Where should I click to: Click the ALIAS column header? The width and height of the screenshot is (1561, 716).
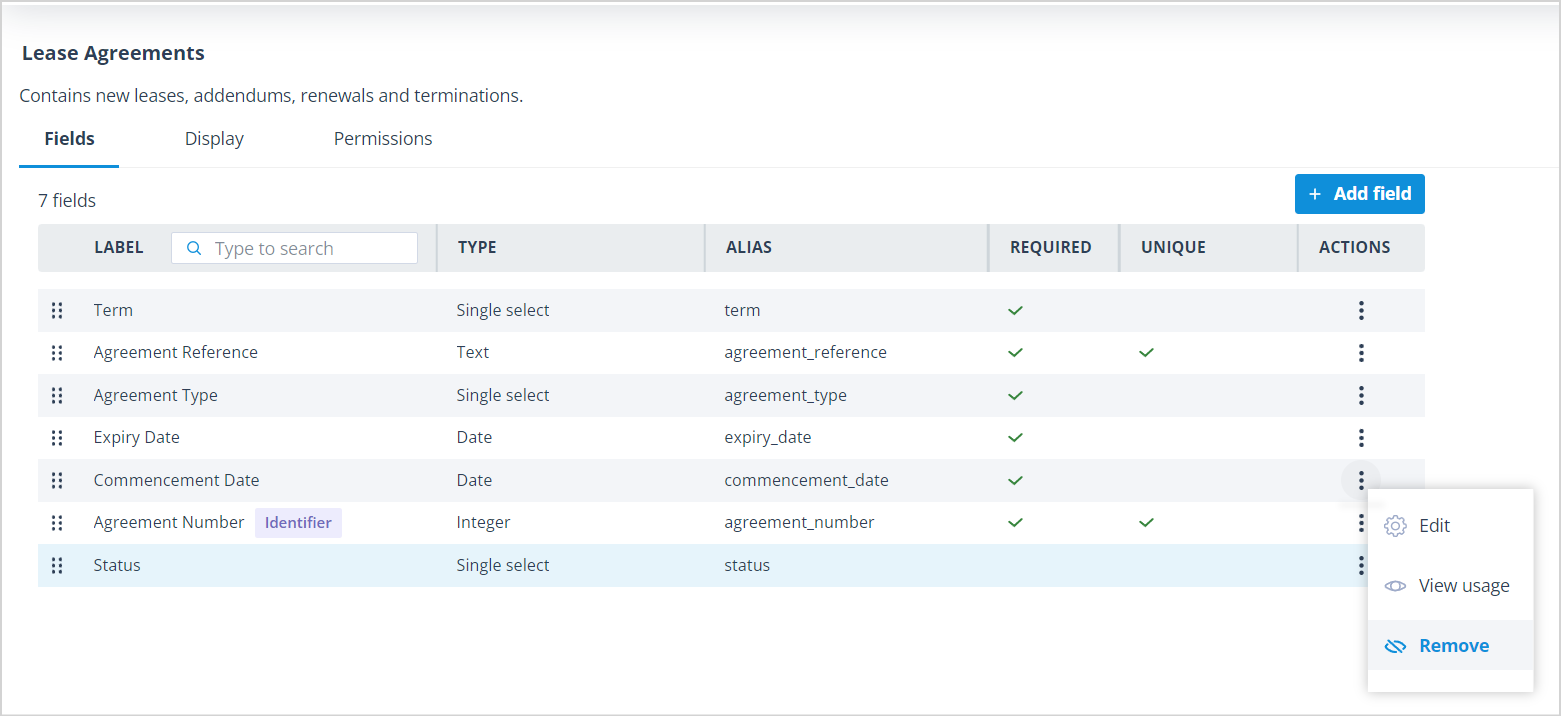tap(749, 247)
